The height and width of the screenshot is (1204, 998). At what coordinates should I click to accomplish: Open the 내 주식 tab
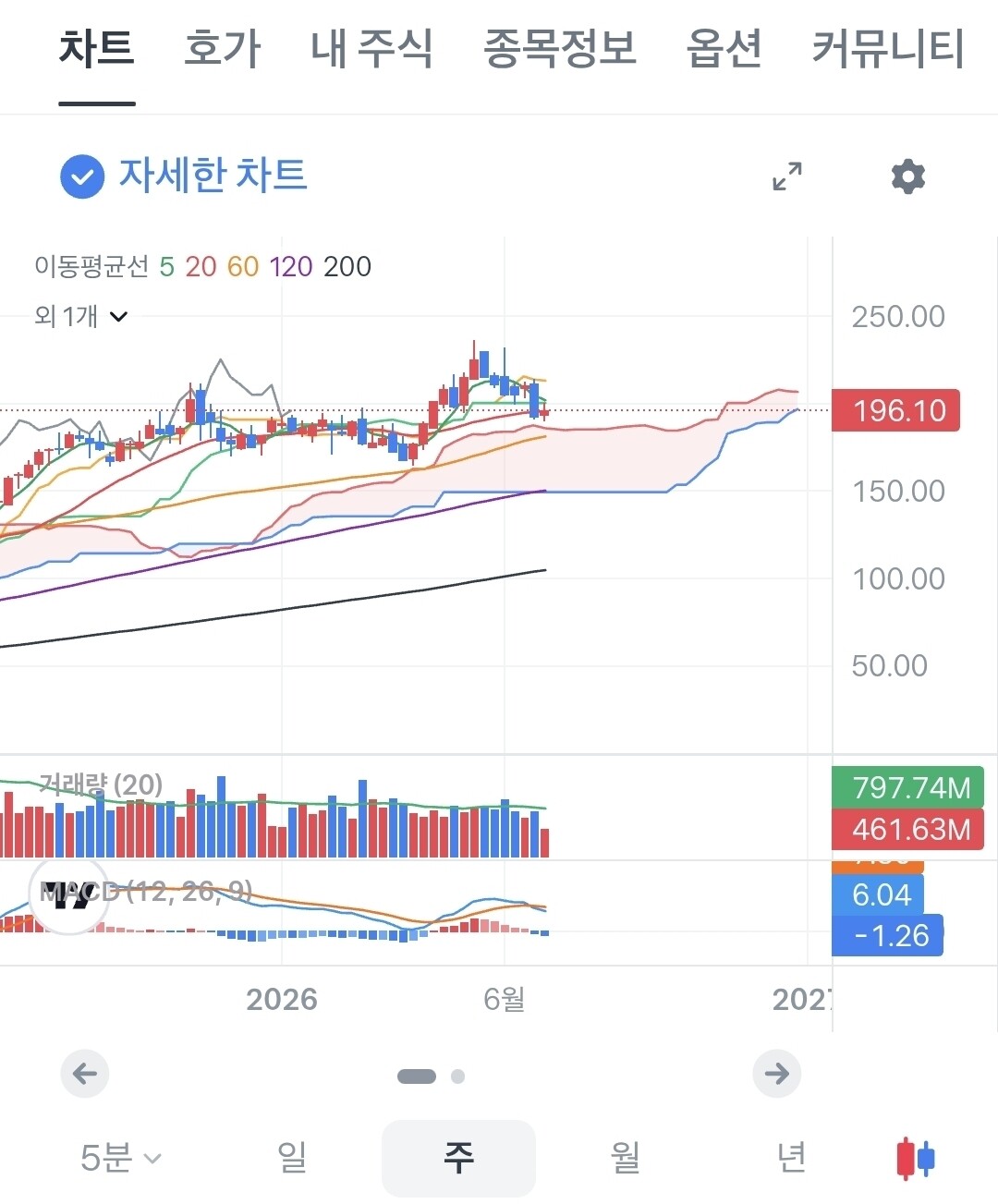pos(371,48)
